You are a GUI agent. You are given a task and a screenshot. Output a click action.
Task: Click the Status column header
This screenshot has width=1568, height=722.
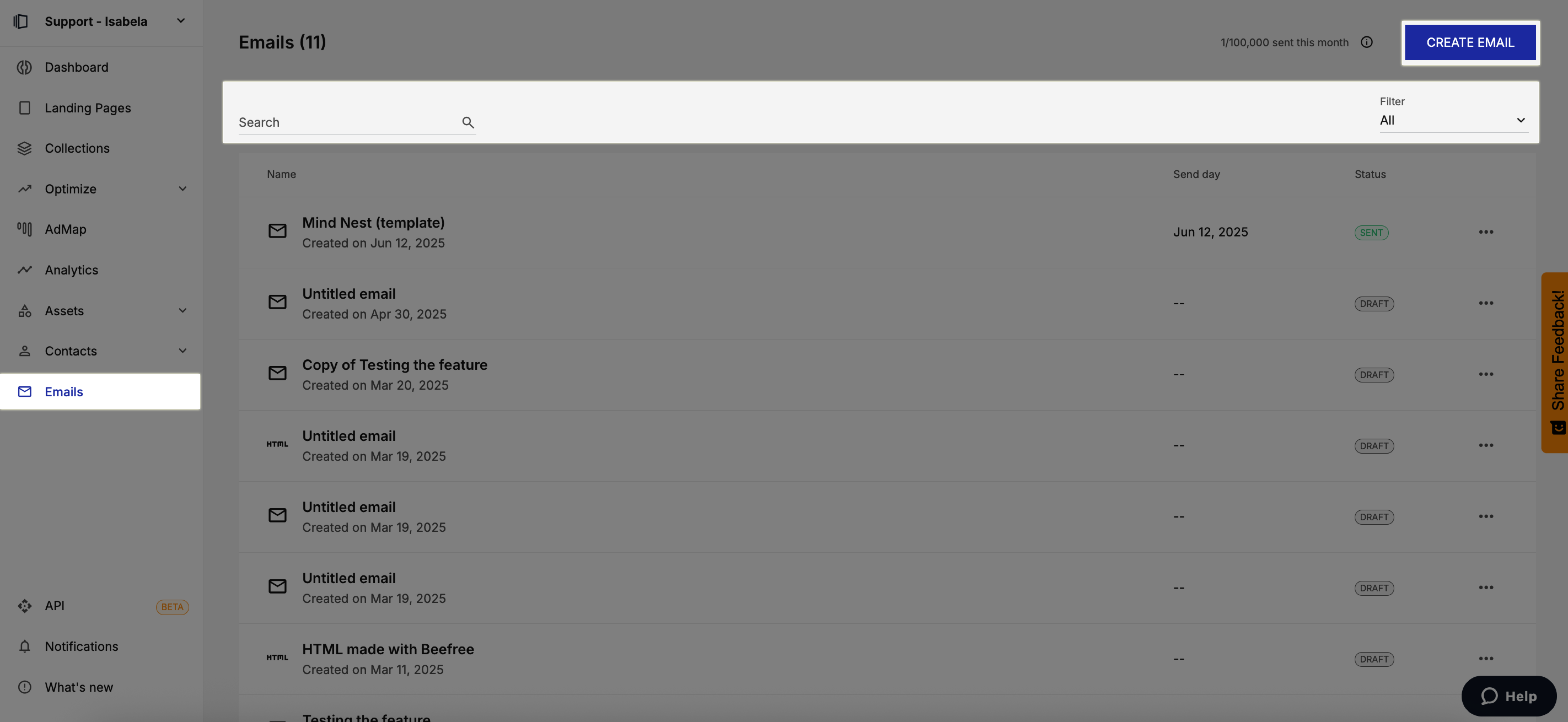click(1370, 174)
